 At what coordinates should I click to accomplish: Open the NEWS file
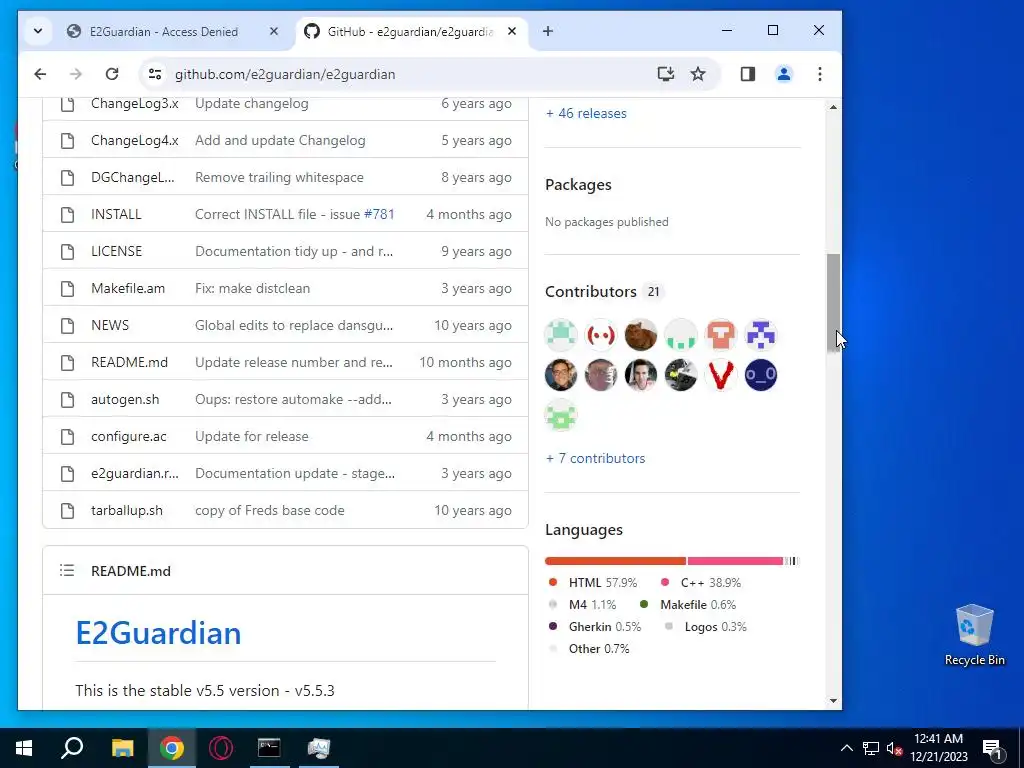[110, 325]
